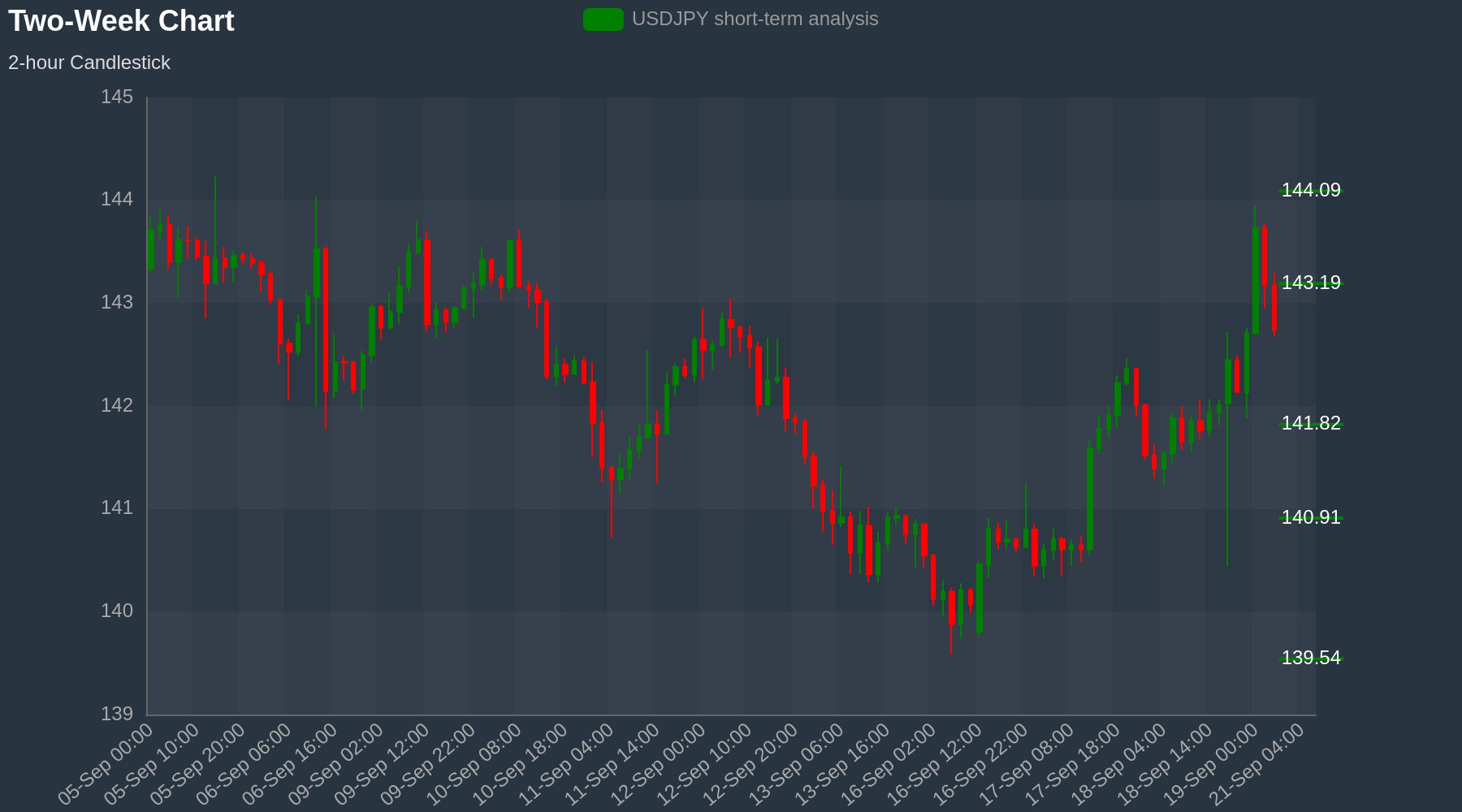Click the 143 y-axis tick label

point(117,303)
